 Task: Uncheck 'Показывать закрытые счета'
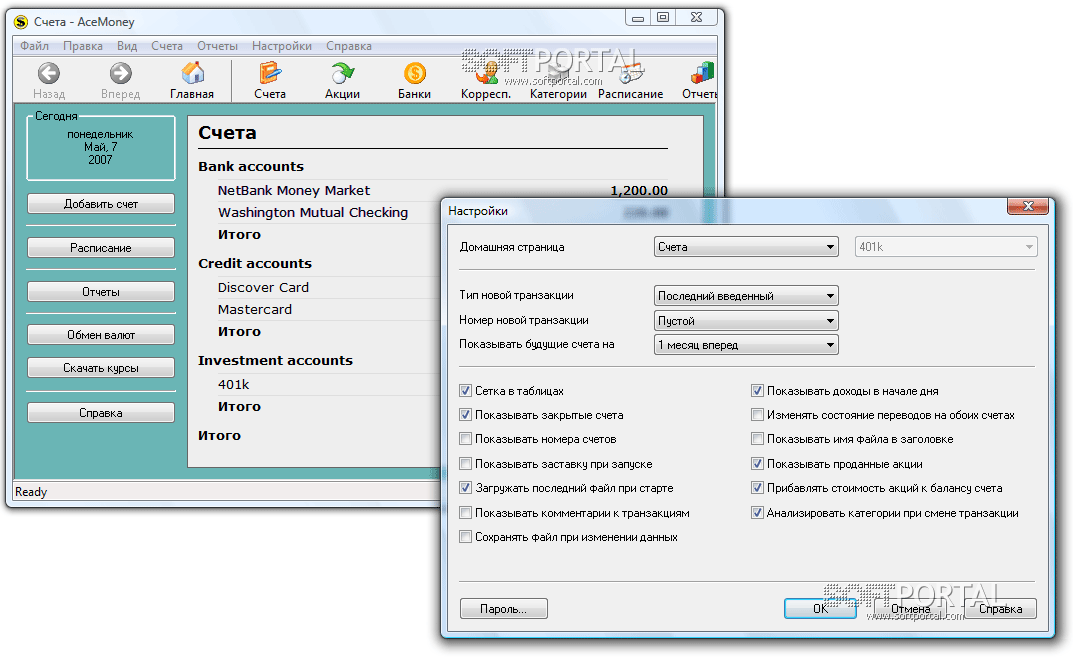(465, 415)
